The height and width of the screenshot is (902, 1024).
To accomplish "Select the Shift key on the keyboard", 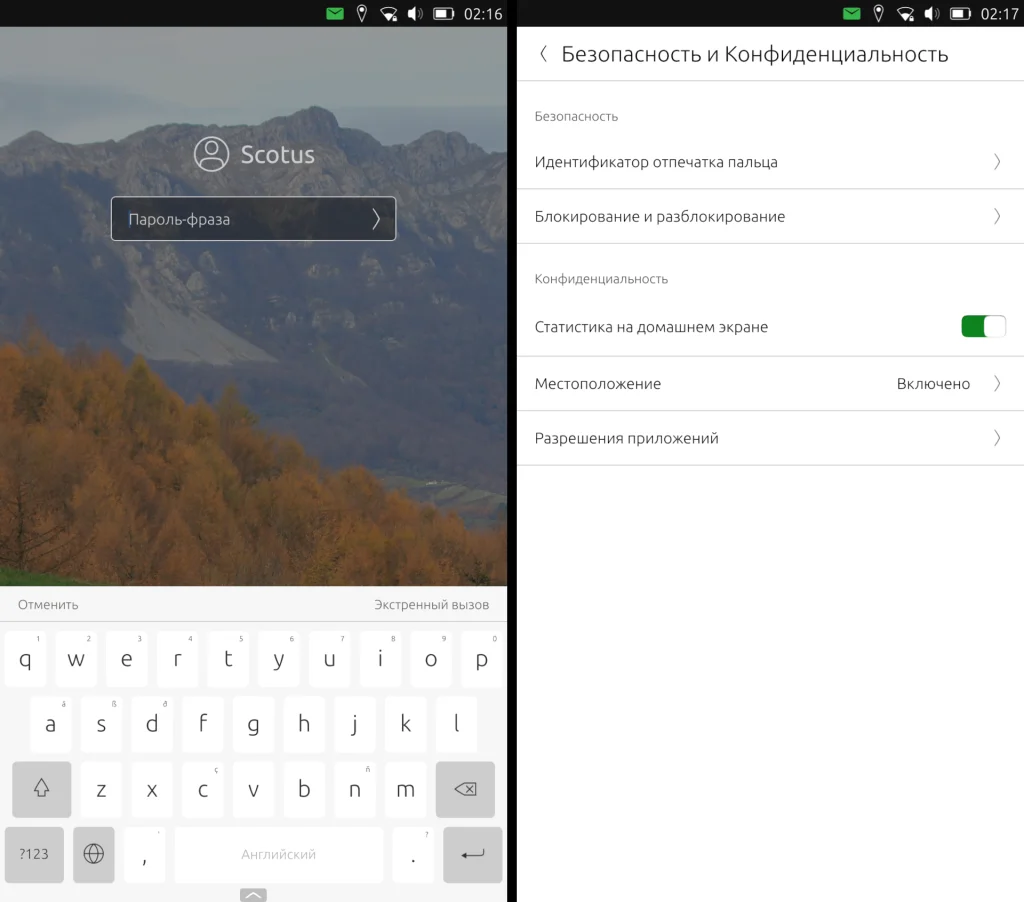I will 41,790.
